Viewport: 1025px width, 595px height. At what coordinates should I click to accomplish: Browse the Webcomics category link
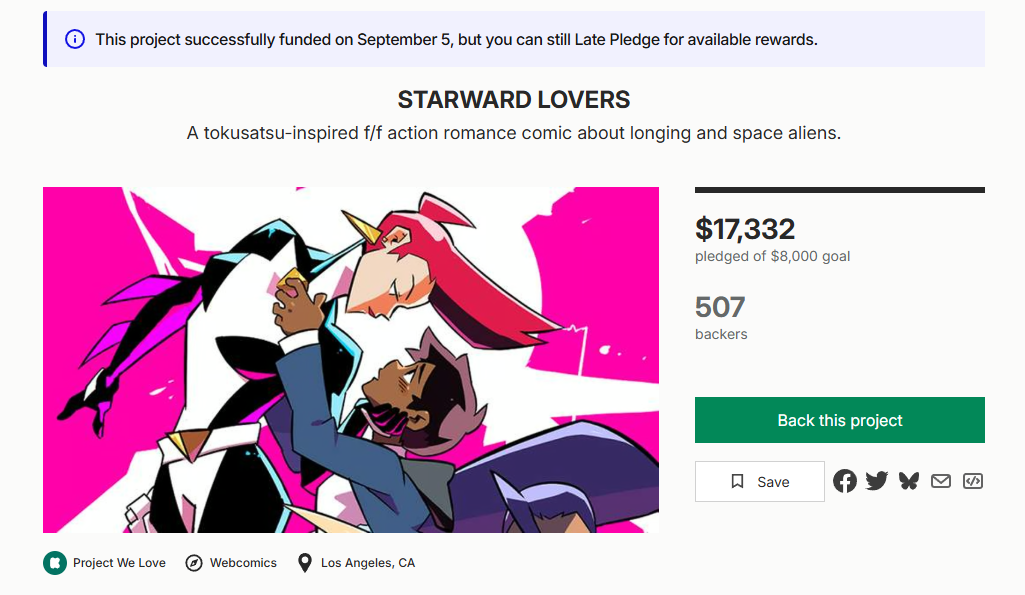(x=243, y=563)
